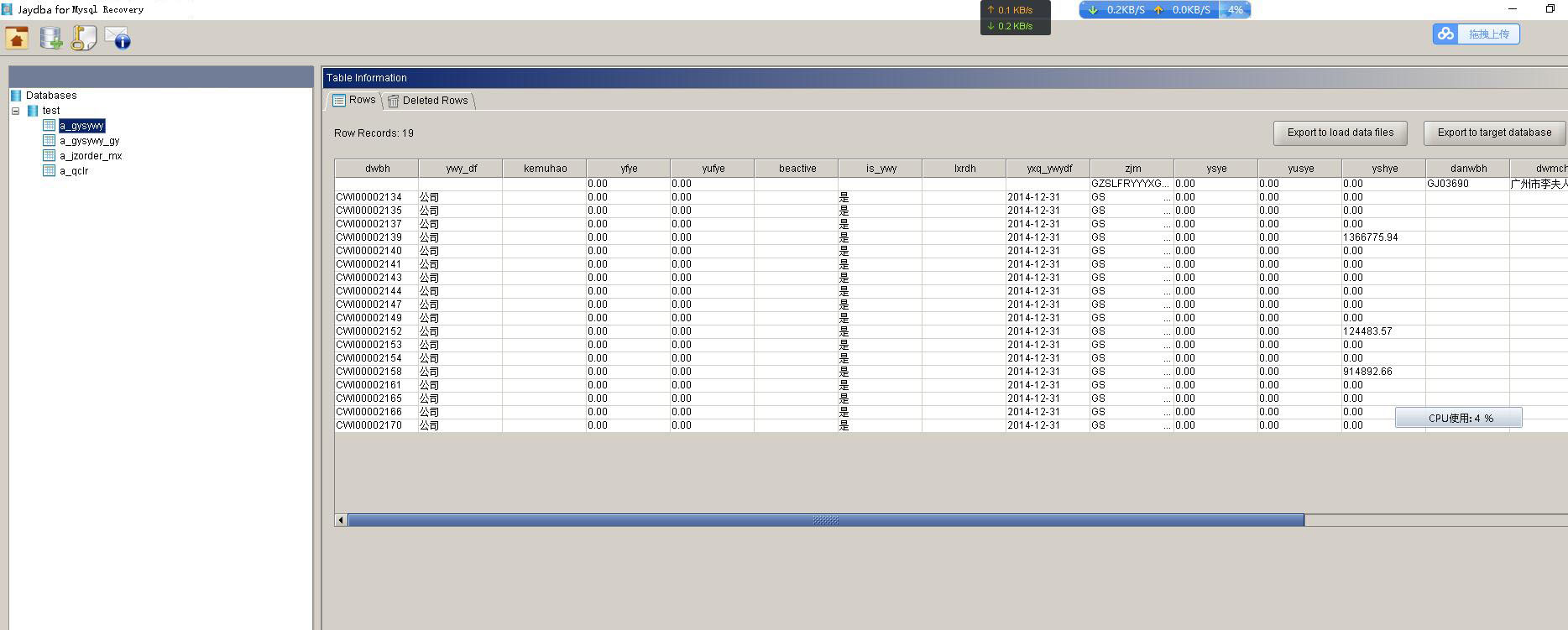
Task: Click cell CWI00002158
Action: [x=377, y=372]
